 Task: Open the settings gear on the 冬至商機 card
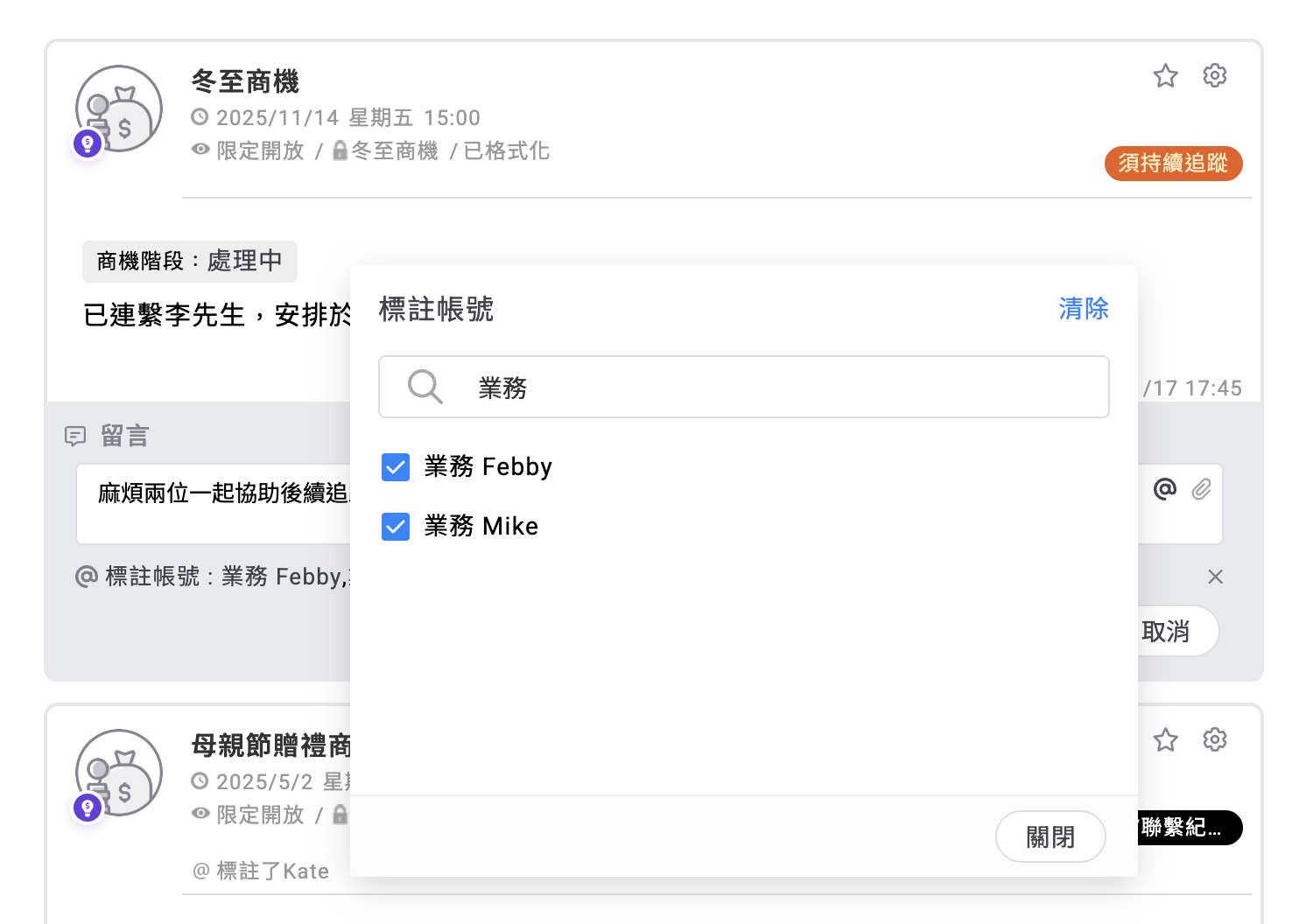click(1215, 76)
